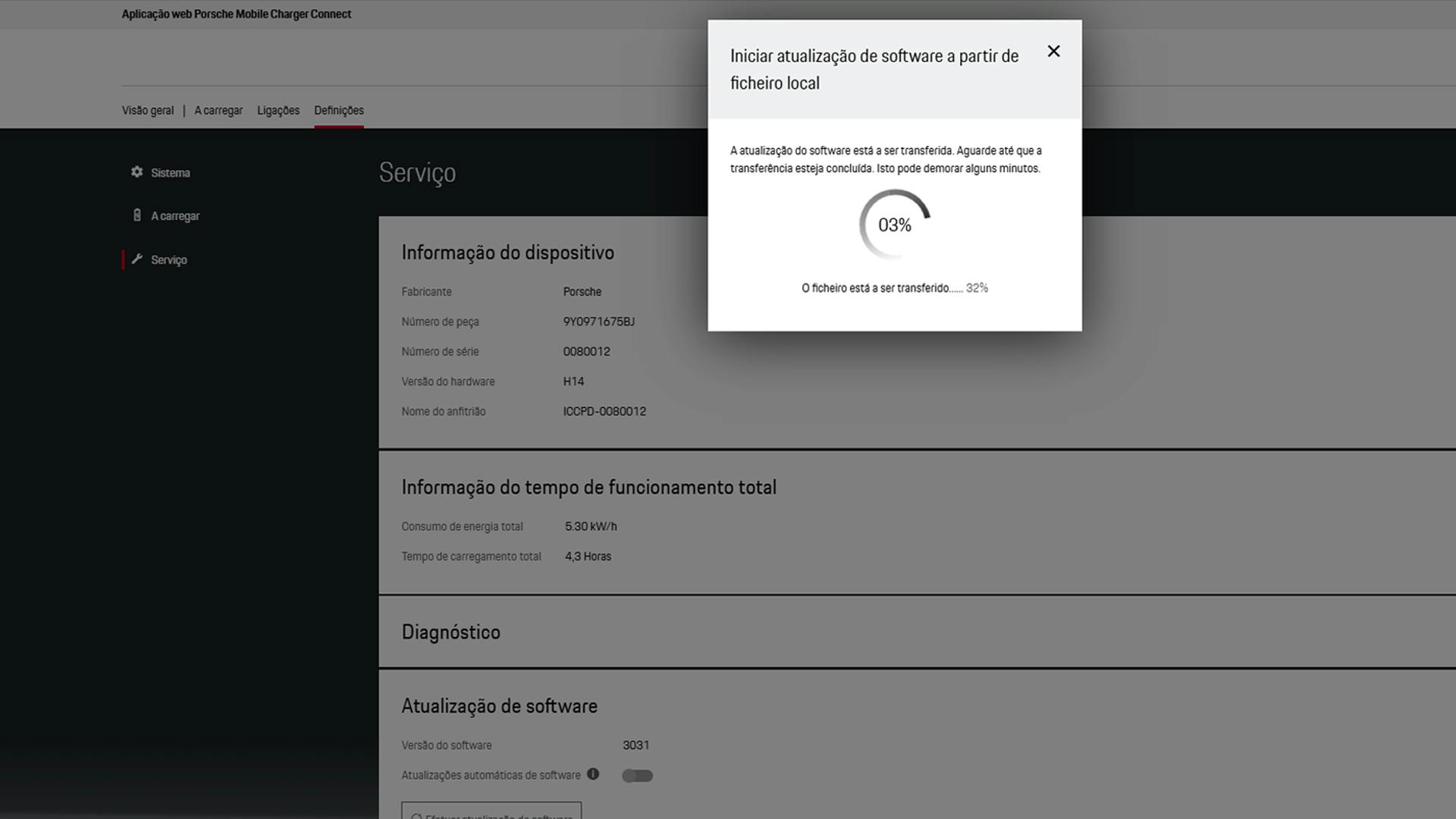Image resolution: width=1456 pixels, height=819 pixels.
Task: Select the Definições tab
Action: pyautogui.click(x=339, y=111)
